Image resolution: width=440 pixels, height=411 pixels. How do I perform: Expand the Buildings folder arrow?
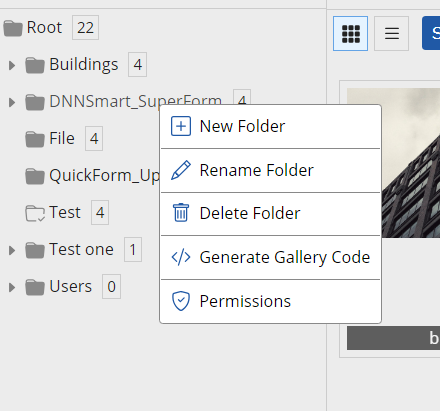tap(12, 65)
